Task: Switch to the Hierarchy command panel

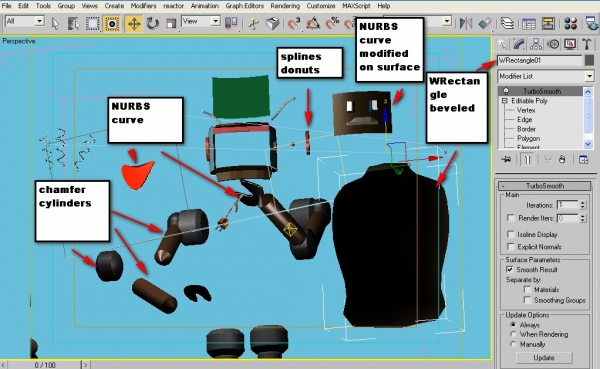Action: point(536,44)
